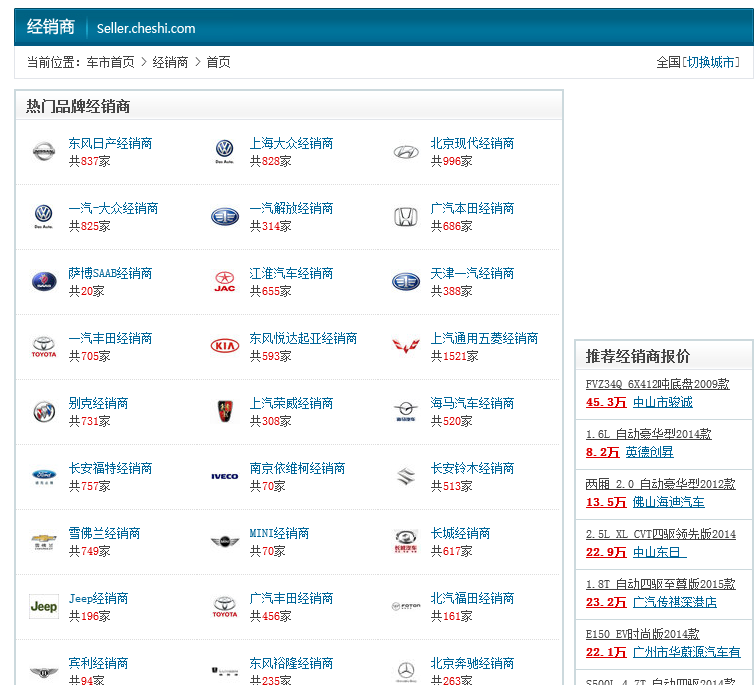This screenshot has height=685, width=754.
Task: Click the JAC logo for 江淮汽车
Action: click(x=225, y=282)
